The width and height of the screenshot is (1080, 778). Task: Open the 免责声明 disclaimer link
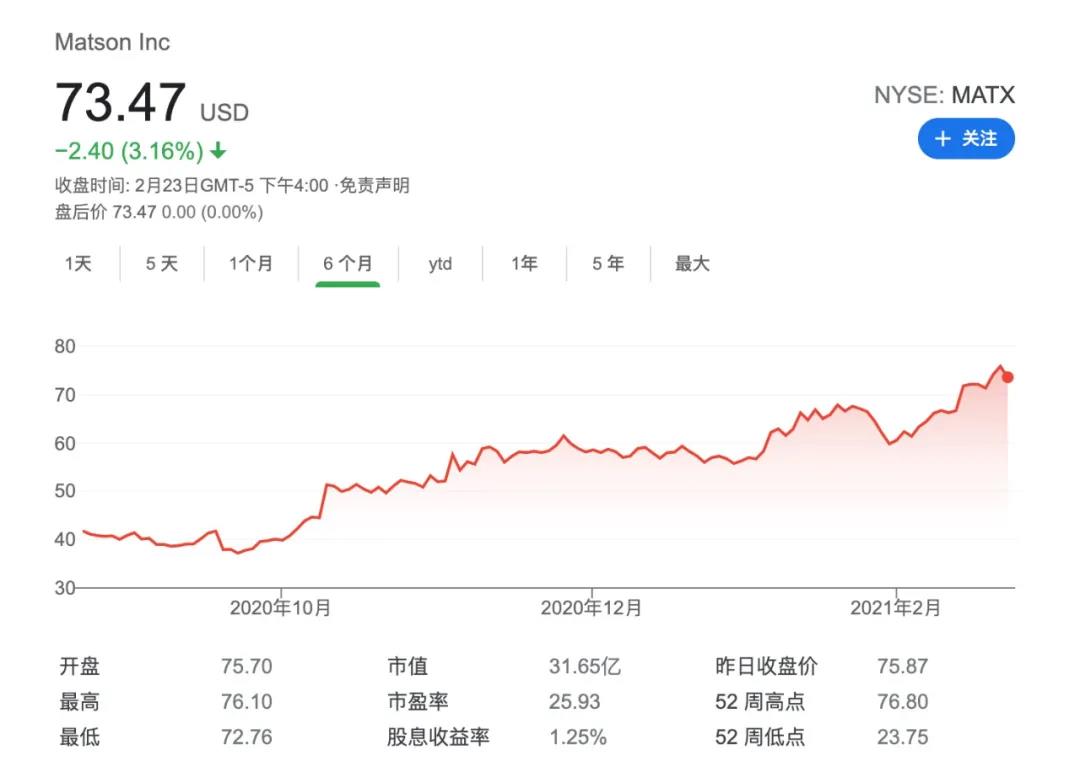tap(374, 185)
